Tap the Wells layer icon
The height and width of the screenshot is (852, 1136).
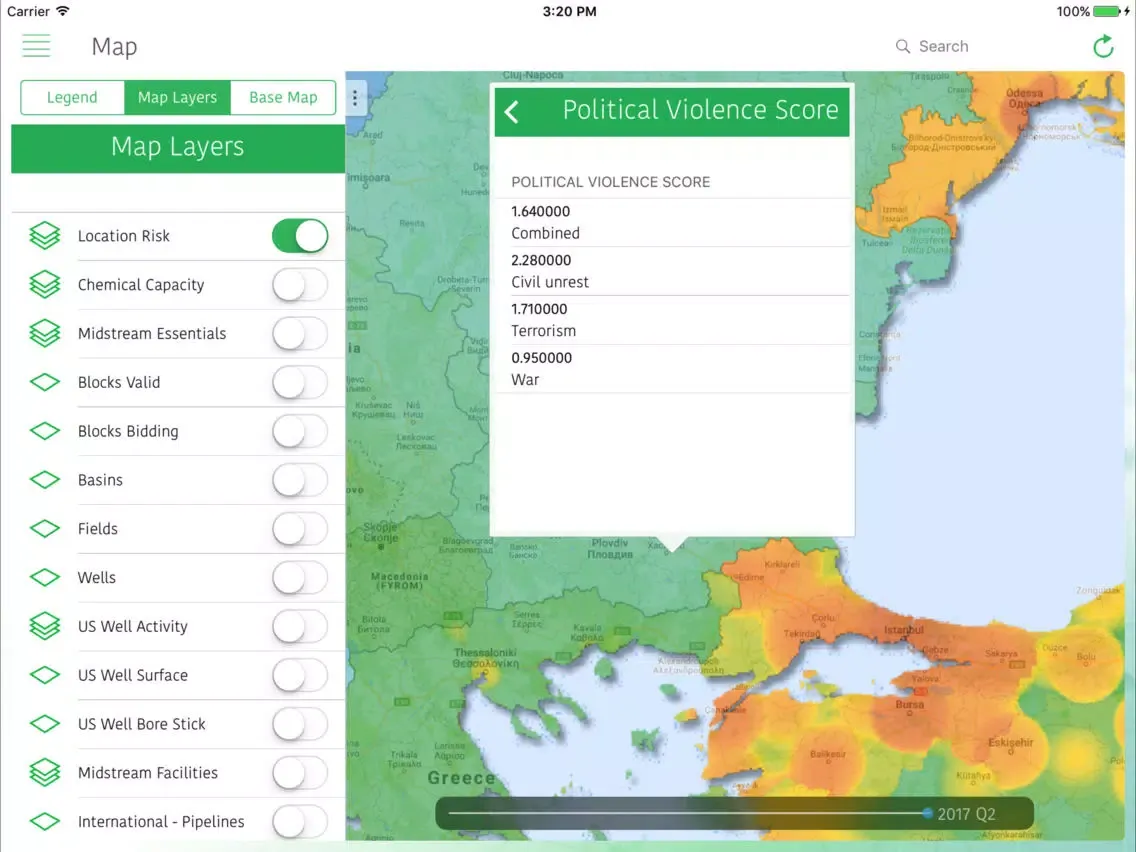(45, 577)
